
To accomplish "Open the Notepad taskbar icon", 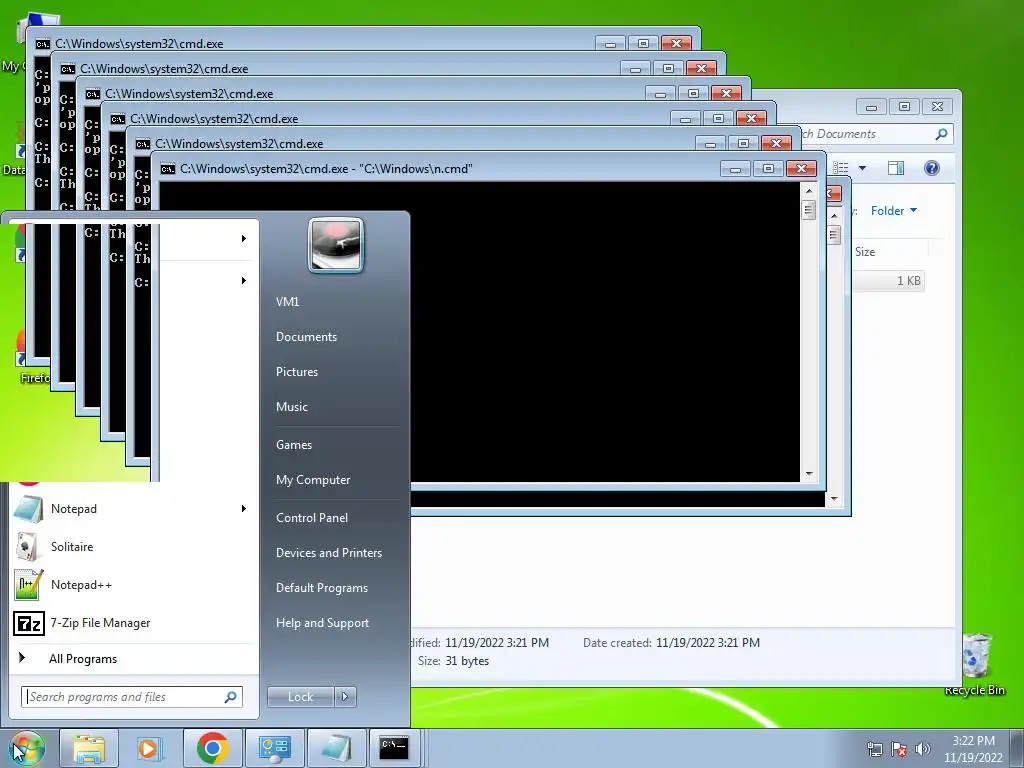I will [336, 748].
